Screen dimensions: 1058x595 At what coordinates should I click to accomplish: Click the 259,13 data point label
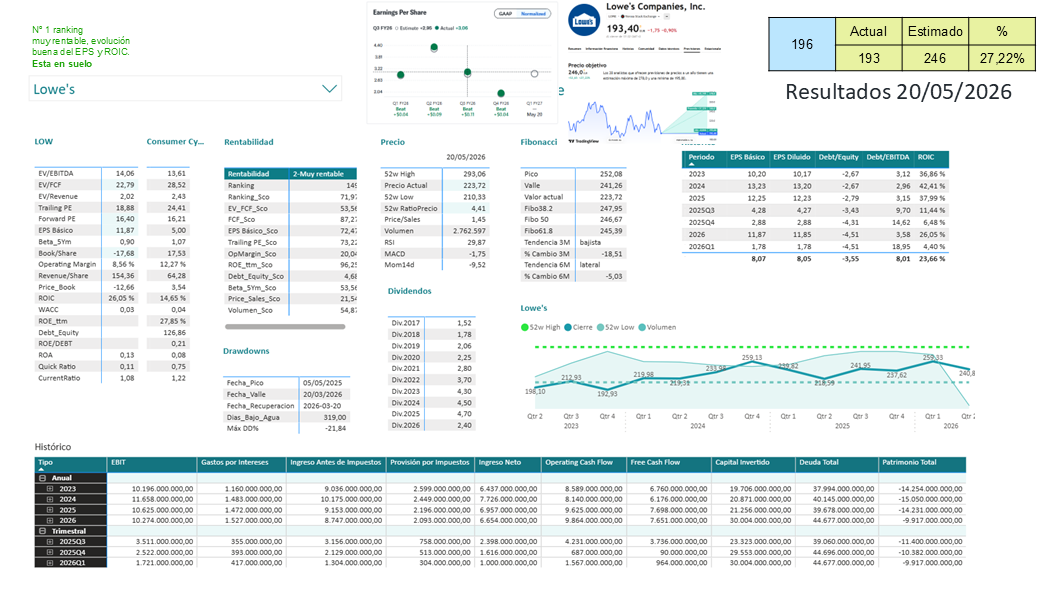[752, 358]
